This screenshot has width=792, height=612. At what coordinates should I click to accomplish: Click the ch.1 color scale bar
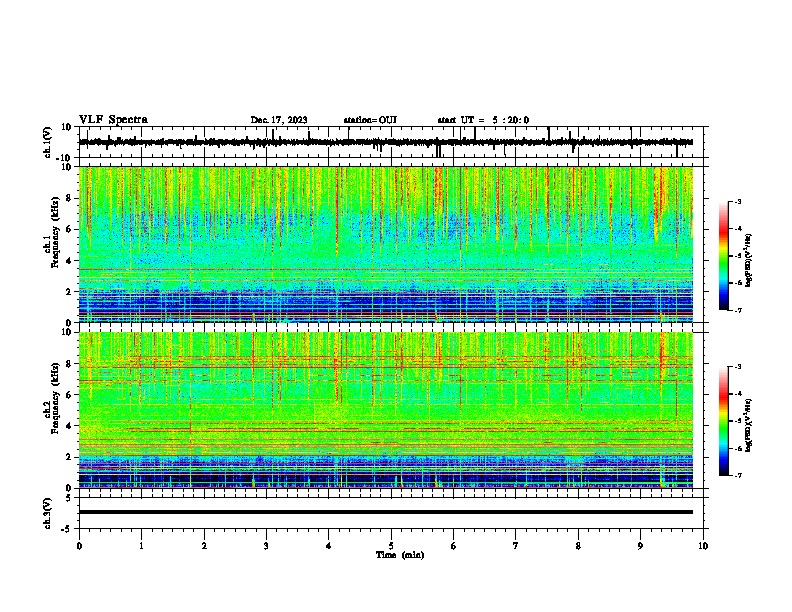[x=724, y=256]
